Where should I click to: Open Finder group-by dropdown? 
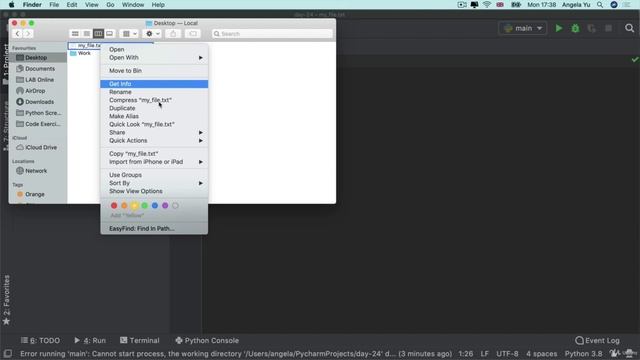(x=130, y=33)
